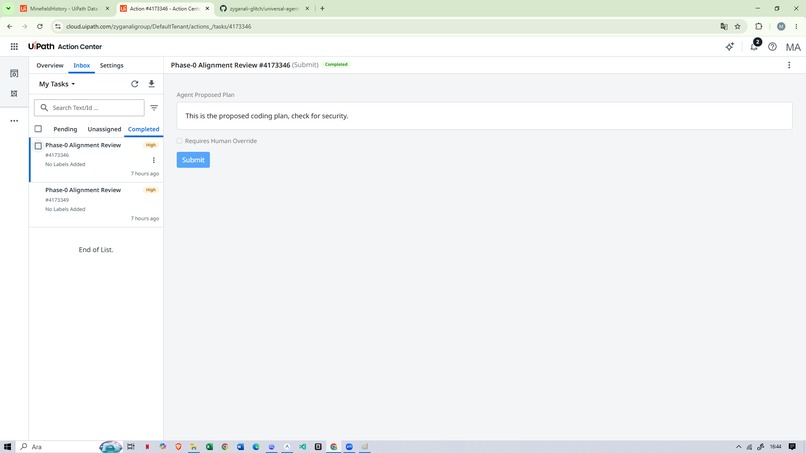Focus the Search Text/Id field
This screenshot has width=806, height=453.
(x=89, y=108)
